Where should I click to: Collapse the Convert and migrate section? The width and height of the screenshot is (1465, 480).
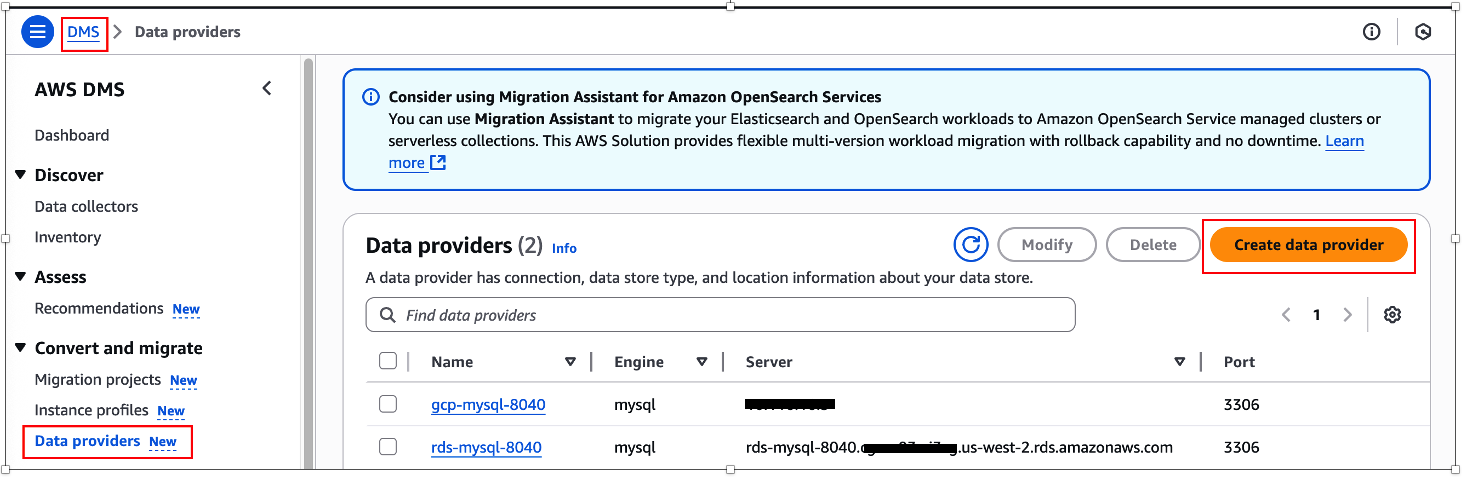[x=20, y=348]
